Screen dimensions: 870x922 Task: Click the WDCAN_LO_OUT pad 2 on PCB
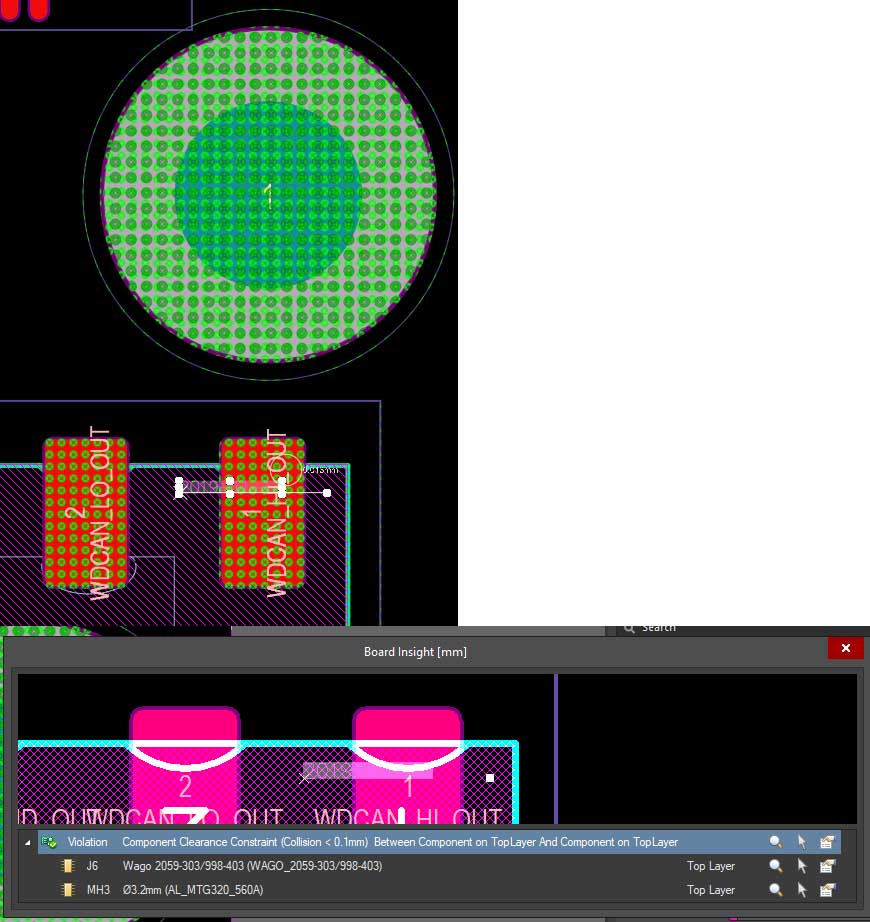coord(87,512)
